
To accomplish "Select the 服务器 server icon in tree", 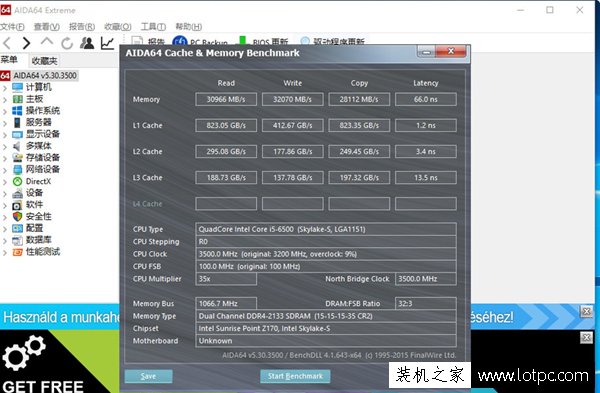I will coord(17,122).
